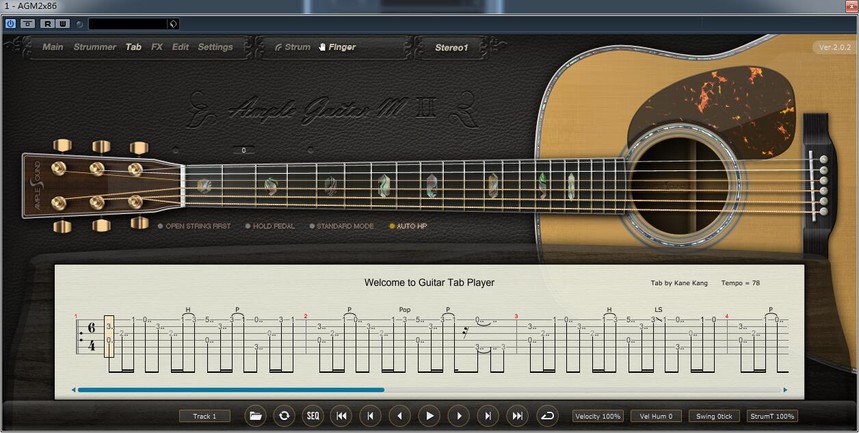Step back one note (left triangle)
Viewport: 859px width, 433px height.
[399, 416]
